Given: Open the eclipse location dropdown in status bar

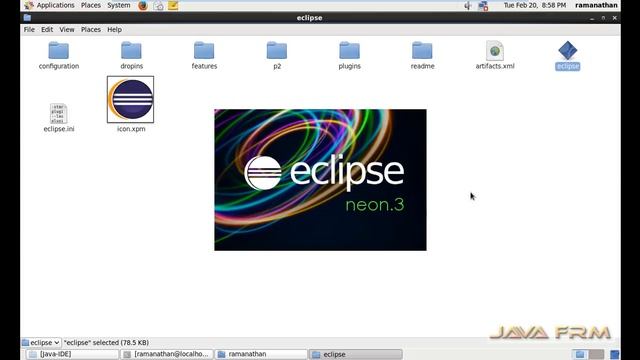Looking at the screenshot, I should point(41,342).
